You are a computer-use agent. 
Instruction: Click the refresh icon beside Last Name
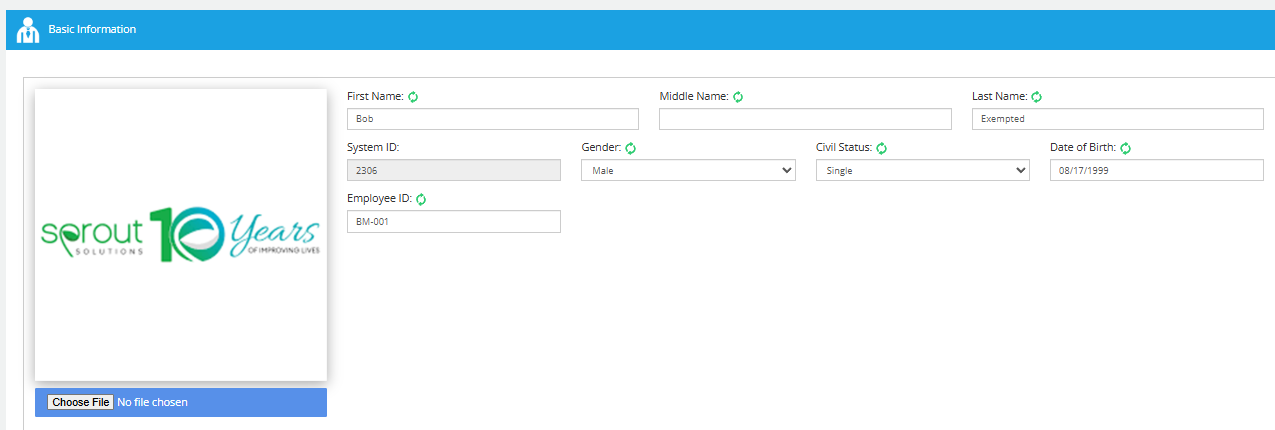[1037, 97]
